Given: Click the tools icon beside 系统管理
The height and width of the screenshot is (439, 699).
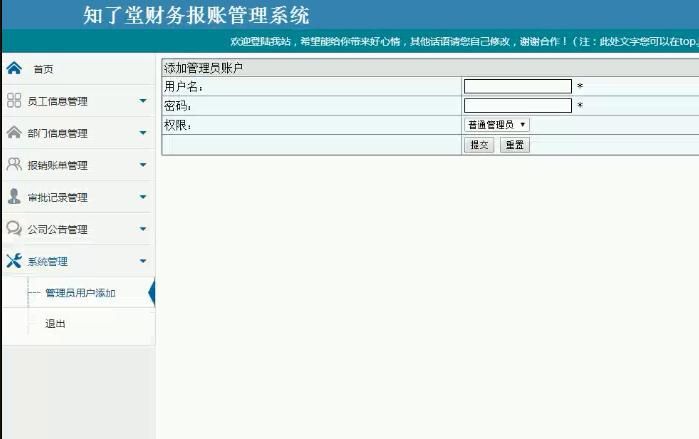Looking at the screenshot, I should [14, 261].
